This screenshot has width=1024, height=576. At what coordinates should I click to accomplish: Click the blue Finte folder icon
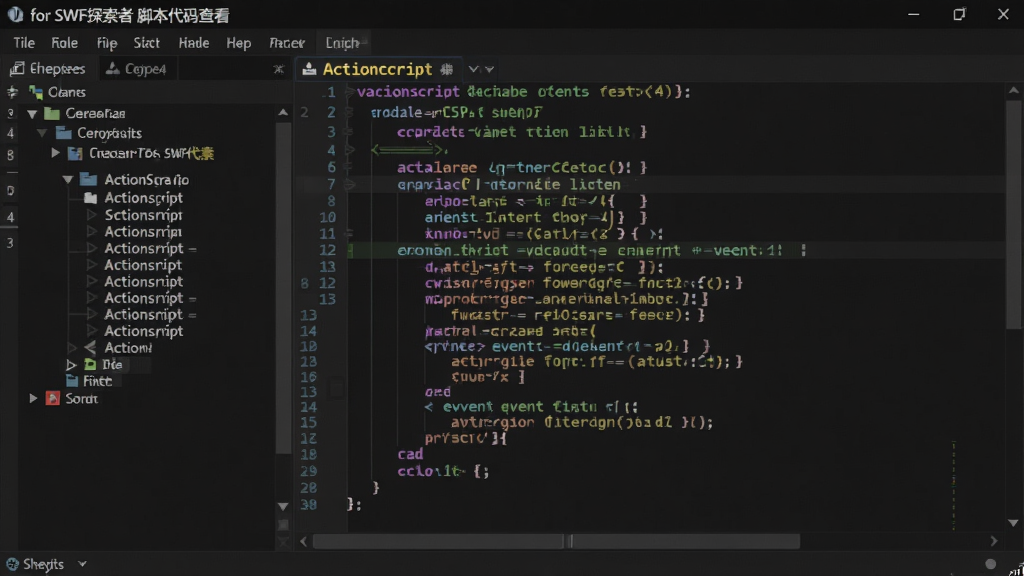click(72, 381)
